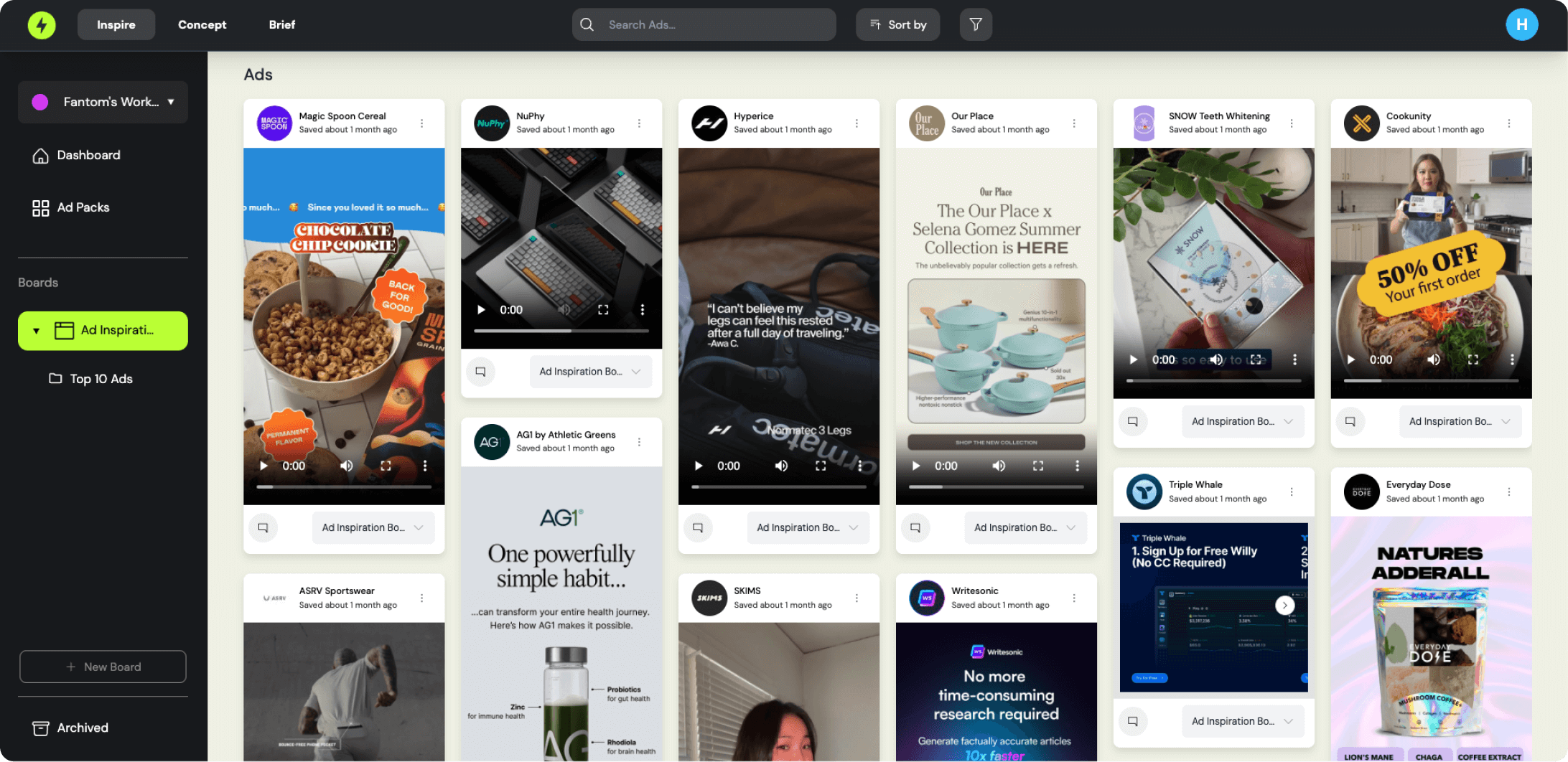Play the Cookunity video
Viewport: 1568px width, 762px height.
[x=1351, y=360]
